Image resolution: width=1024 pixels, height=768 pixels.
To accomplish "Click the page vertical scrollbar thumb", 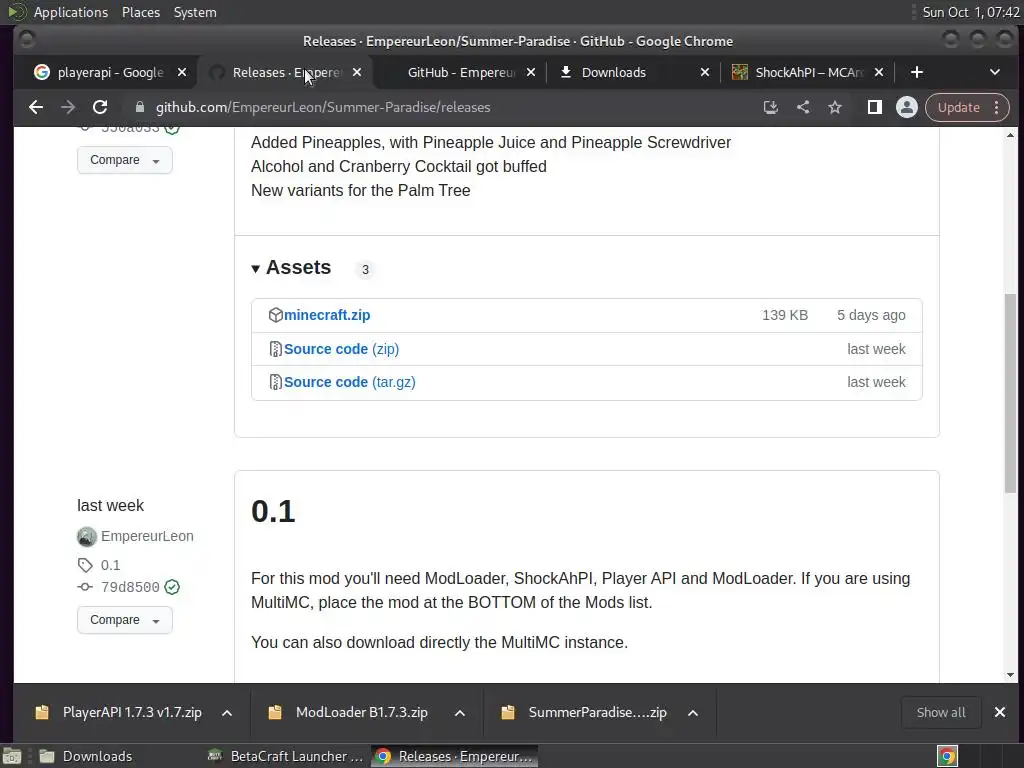I will coord(1010,393).
